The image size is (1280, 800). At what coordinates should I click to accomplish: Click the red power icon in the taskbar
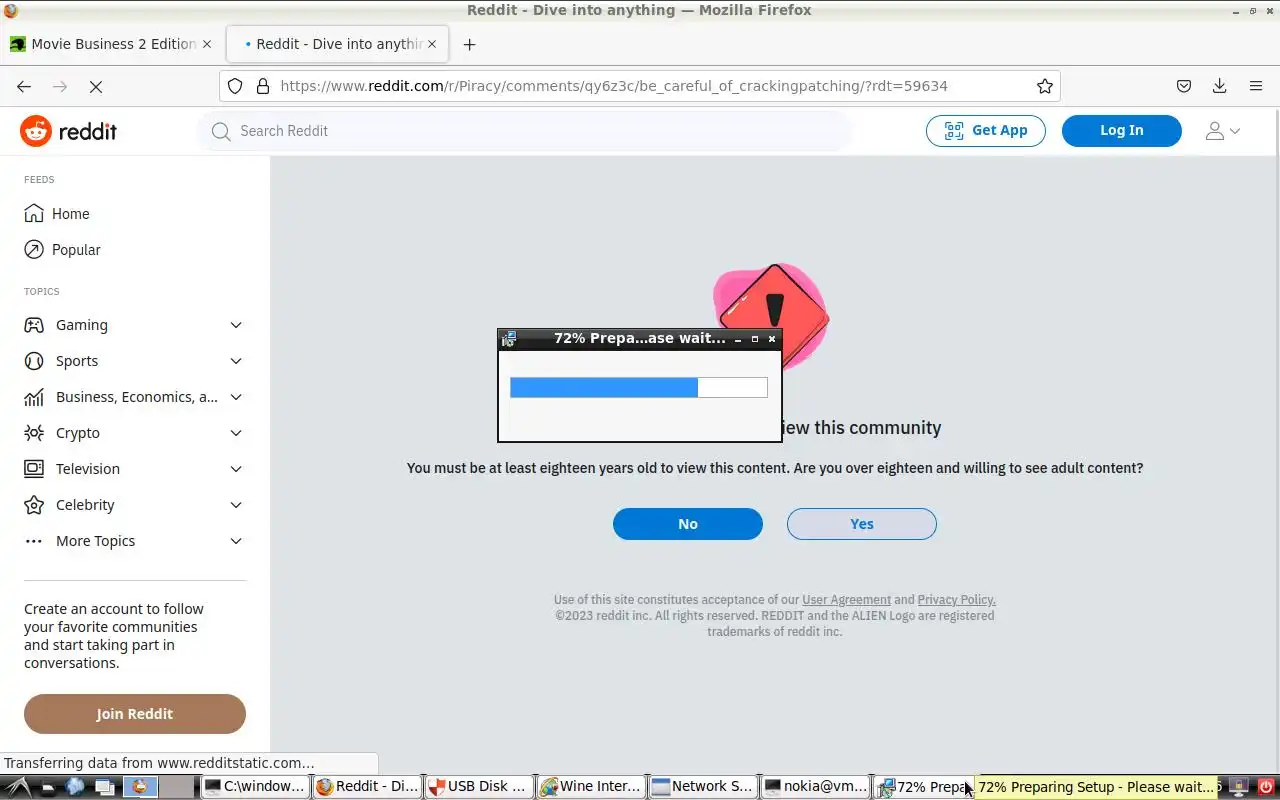(1265, 787)
